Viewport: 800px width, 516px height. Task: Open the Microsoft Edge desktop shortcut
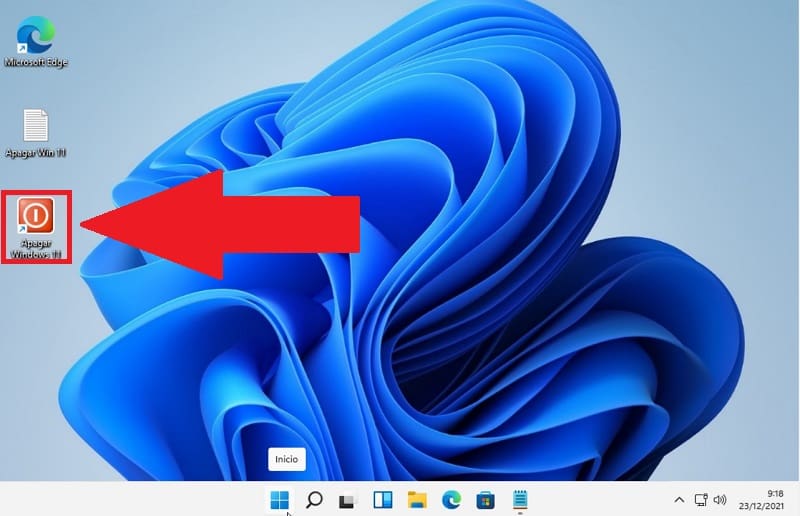[35, 42]
